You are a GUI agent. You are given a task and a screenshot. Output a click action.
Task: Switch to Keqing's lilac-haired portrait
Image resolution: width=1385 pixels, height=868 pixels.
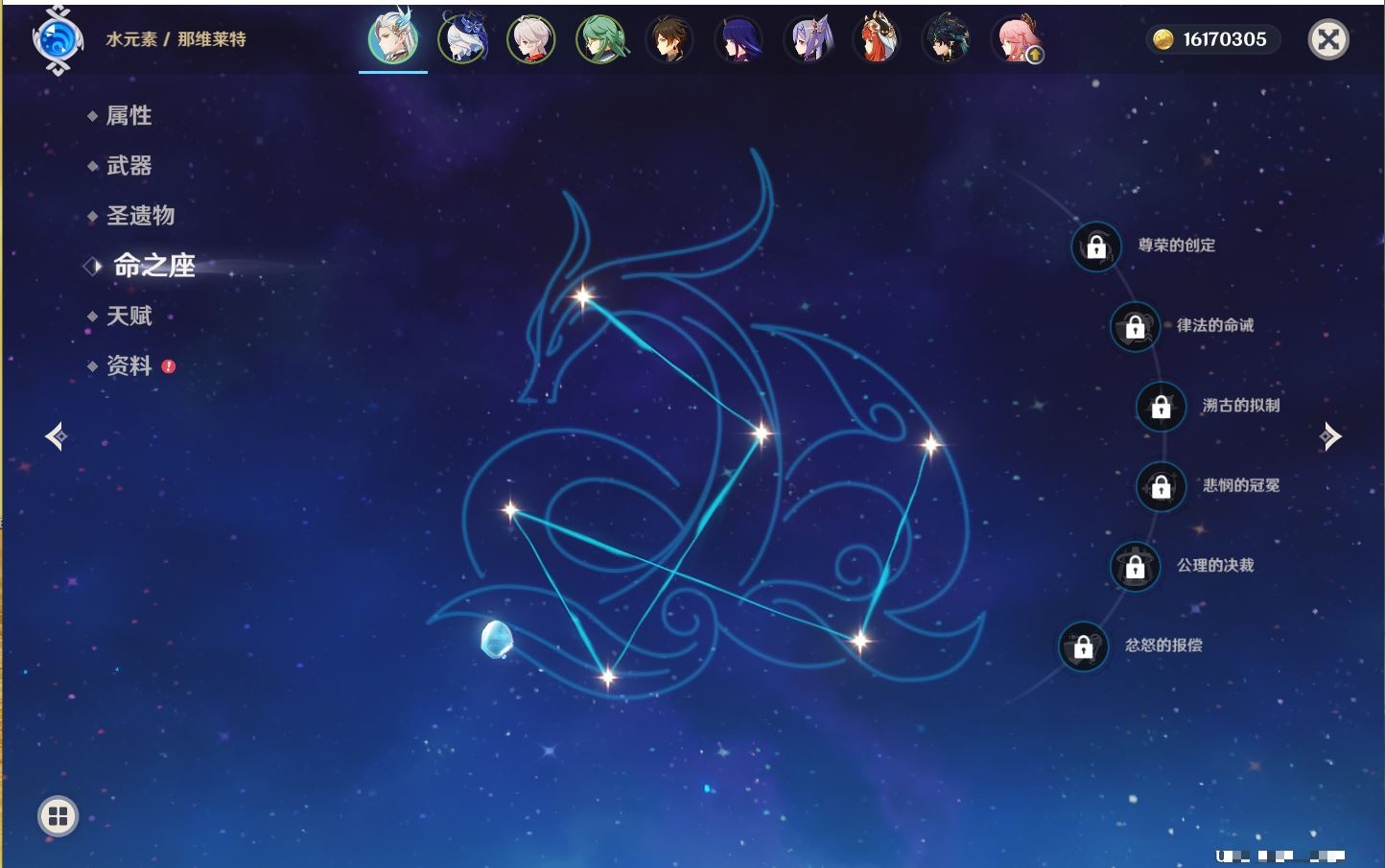809,39
